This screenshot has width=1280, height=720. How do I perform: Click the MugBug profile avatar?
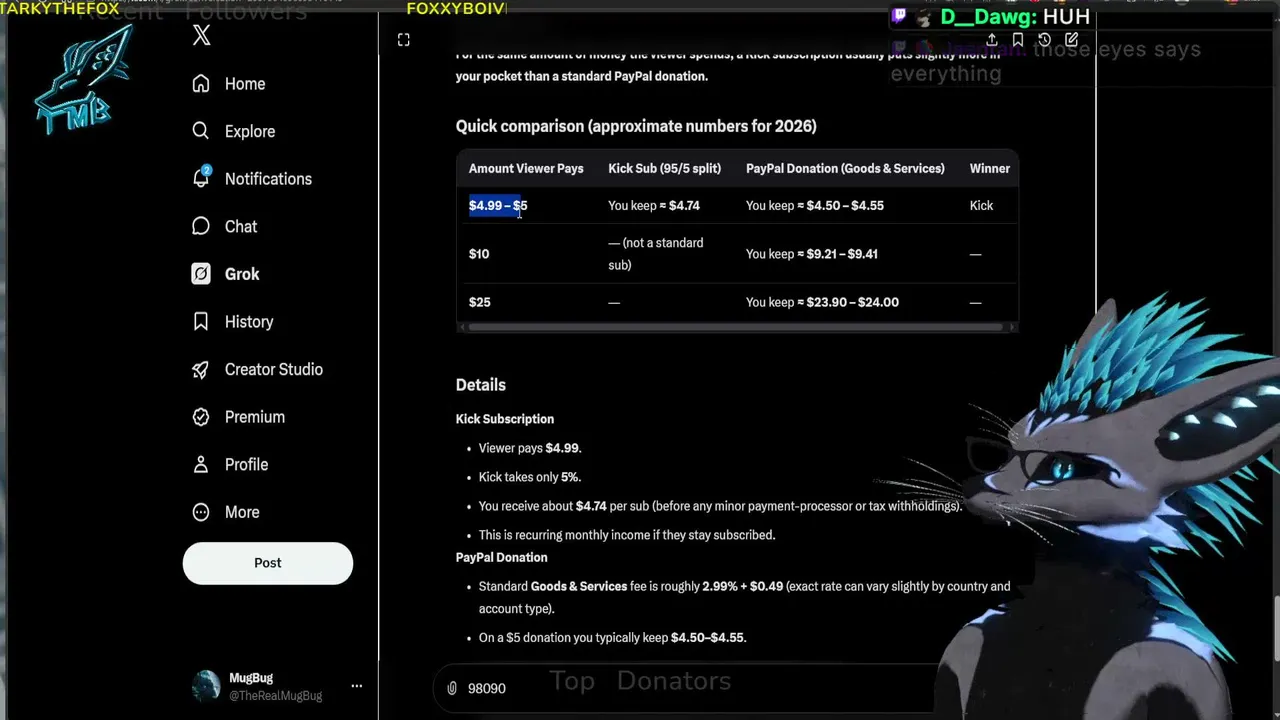[206, 686]
